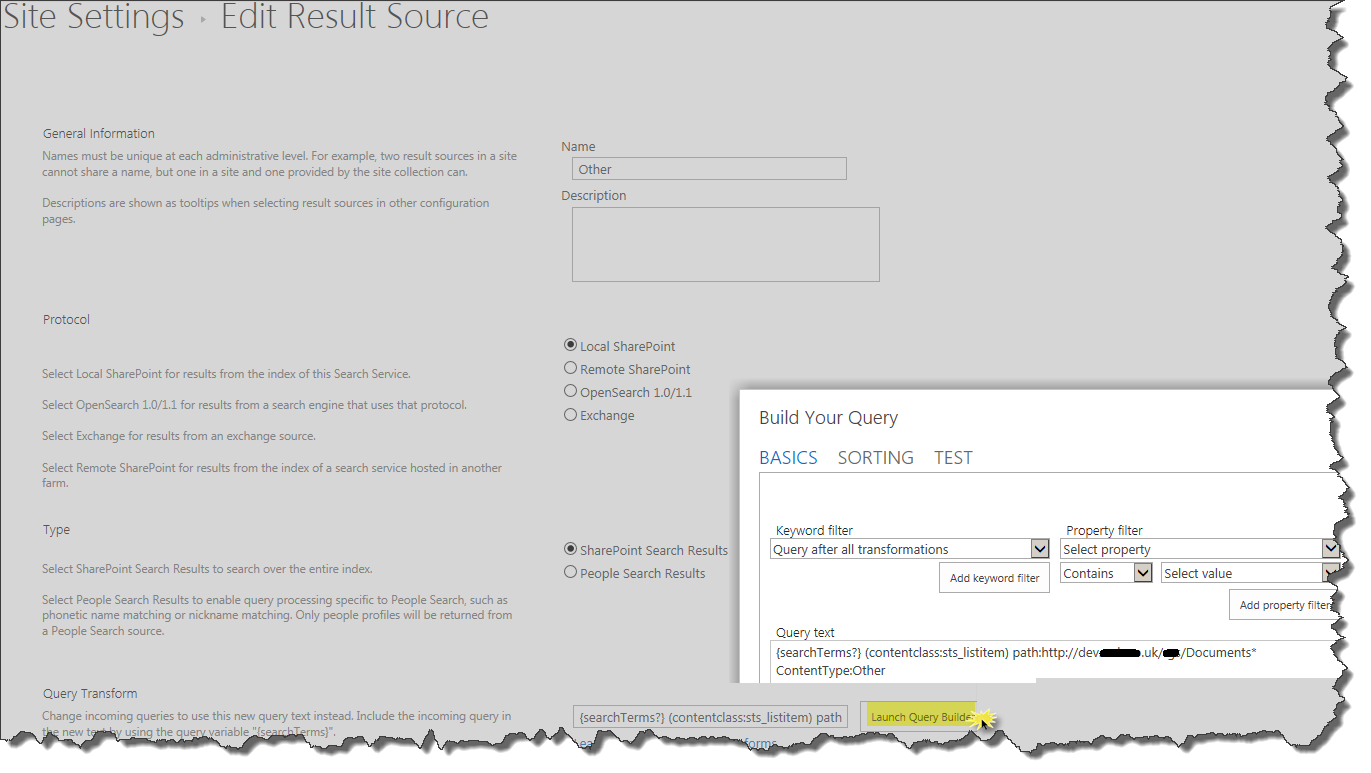The width and height of the screenshot is (1371, 773).
Task: Click the General Information section heading
Action: pos(99,133)
